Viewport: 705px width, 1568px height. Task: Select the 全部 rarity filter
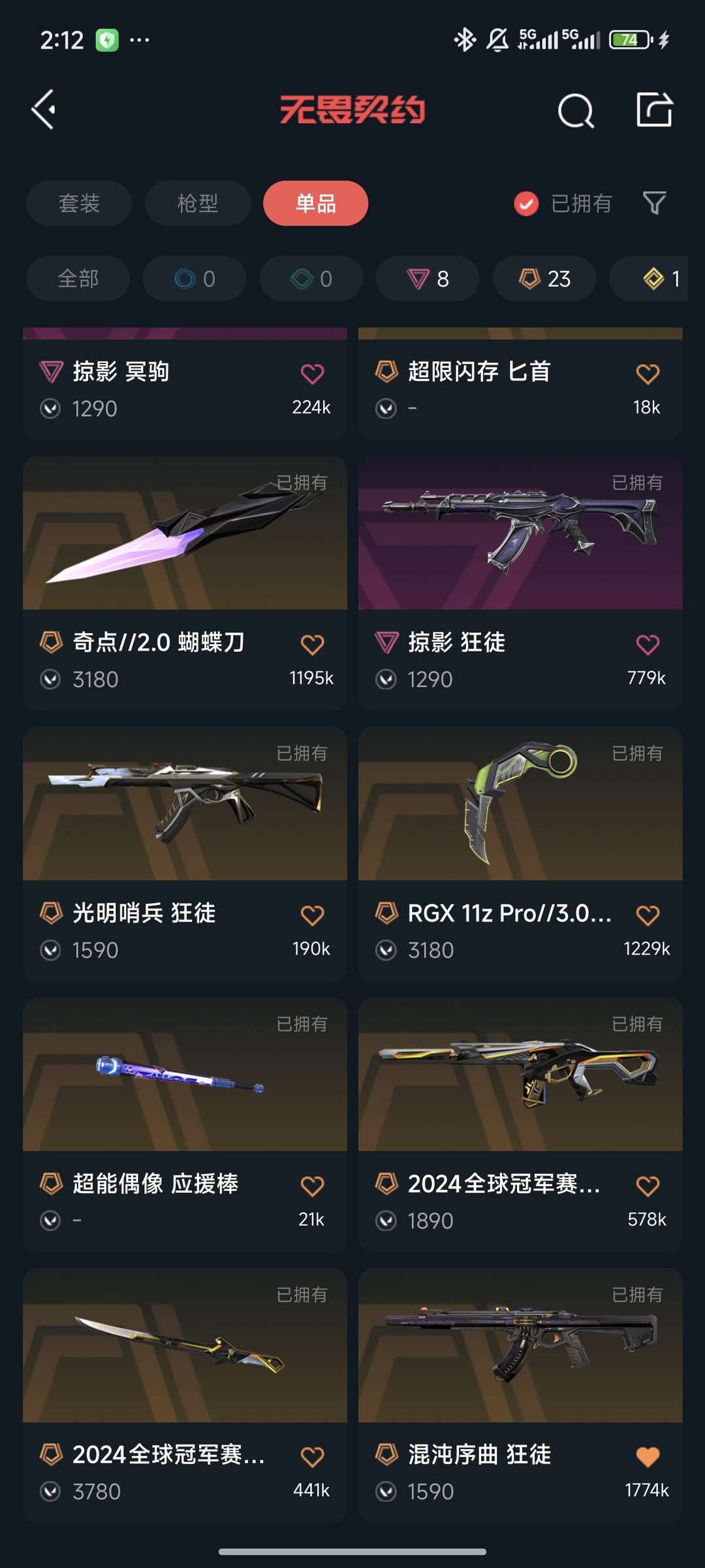(78, 279)
